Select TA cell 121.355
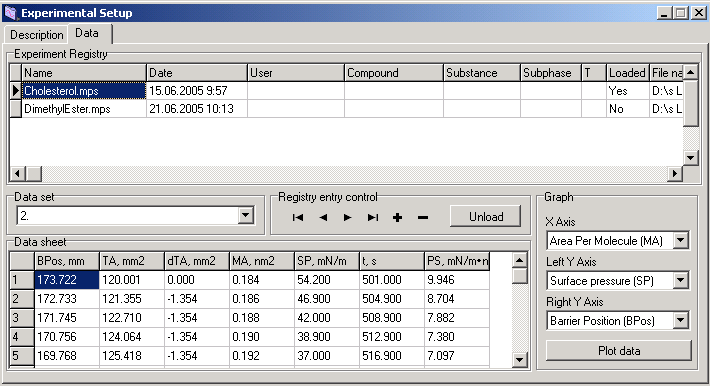This screenshot has height=386, width=710. pyautogui.click(x=132, y=299)
